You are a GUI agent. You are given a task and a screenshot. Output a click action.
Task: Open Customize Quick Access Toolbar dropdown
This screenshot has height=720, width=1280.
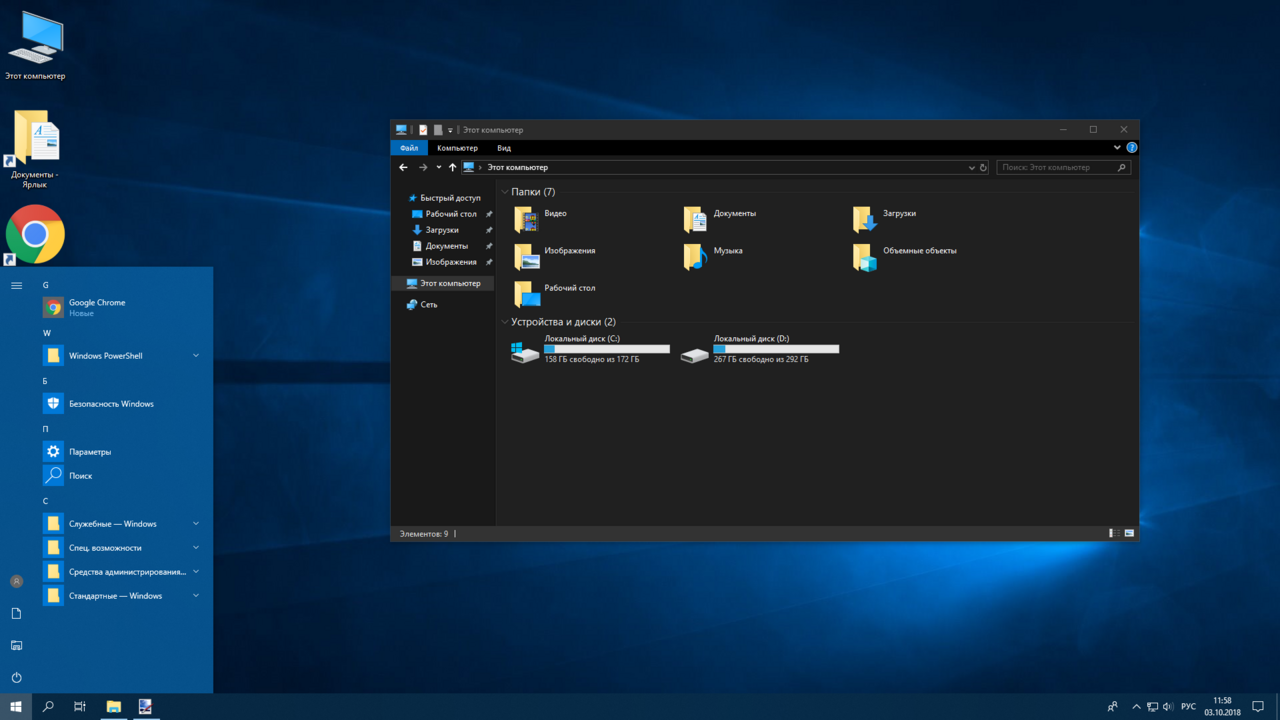click(450, 130)
